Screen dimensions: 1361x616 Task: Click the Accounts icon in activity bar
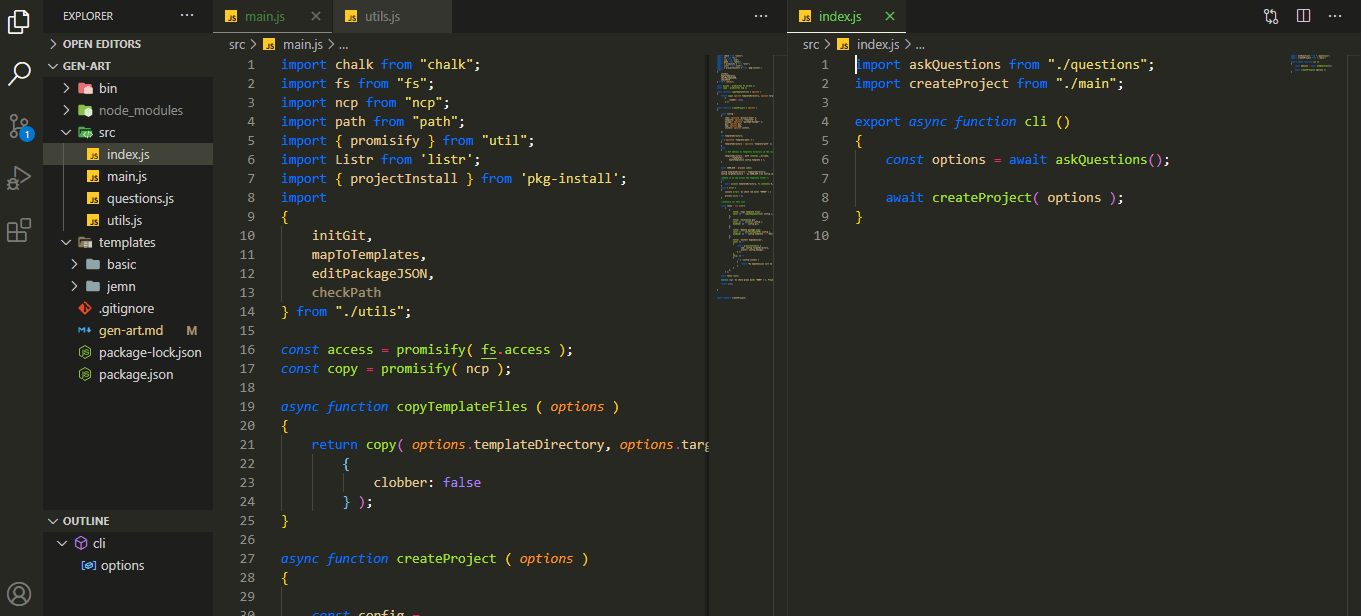pyautogui.click(x=20, y=593)
